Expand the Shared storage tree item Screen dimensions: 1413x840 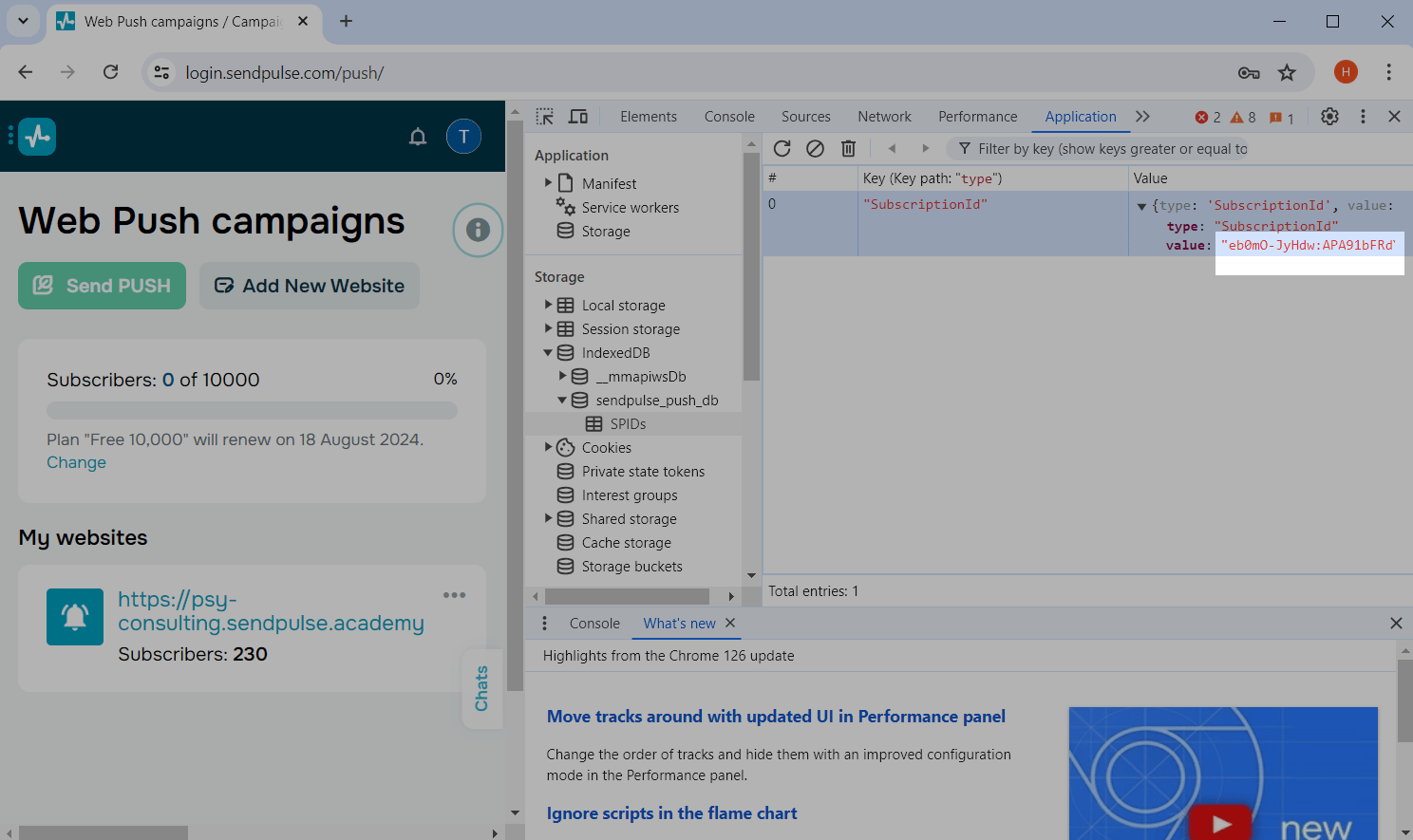click(x=548, y=518)
